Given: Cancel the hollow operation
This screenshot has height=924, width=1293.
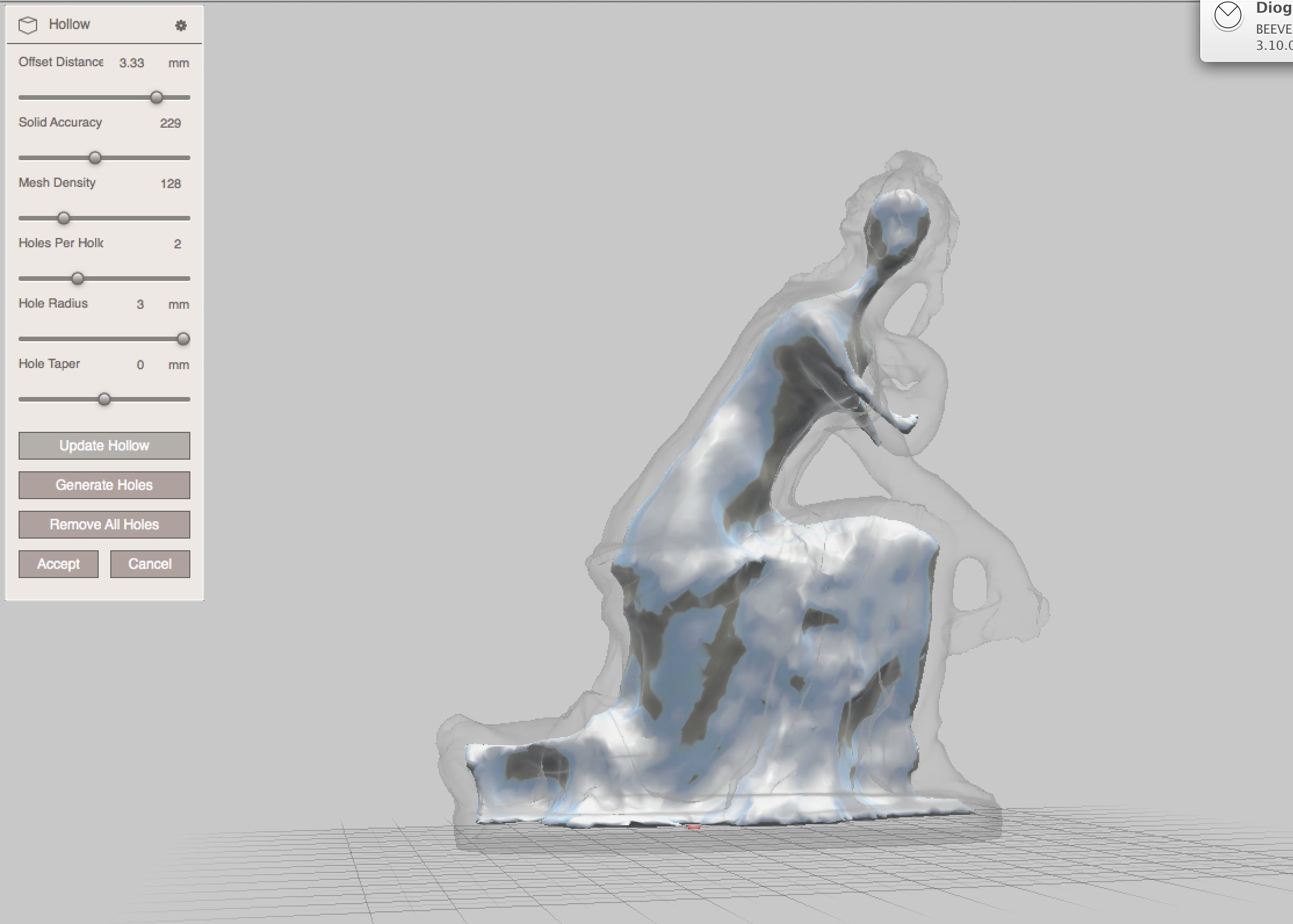Looking at the screenshot, I should coord(150,564).
